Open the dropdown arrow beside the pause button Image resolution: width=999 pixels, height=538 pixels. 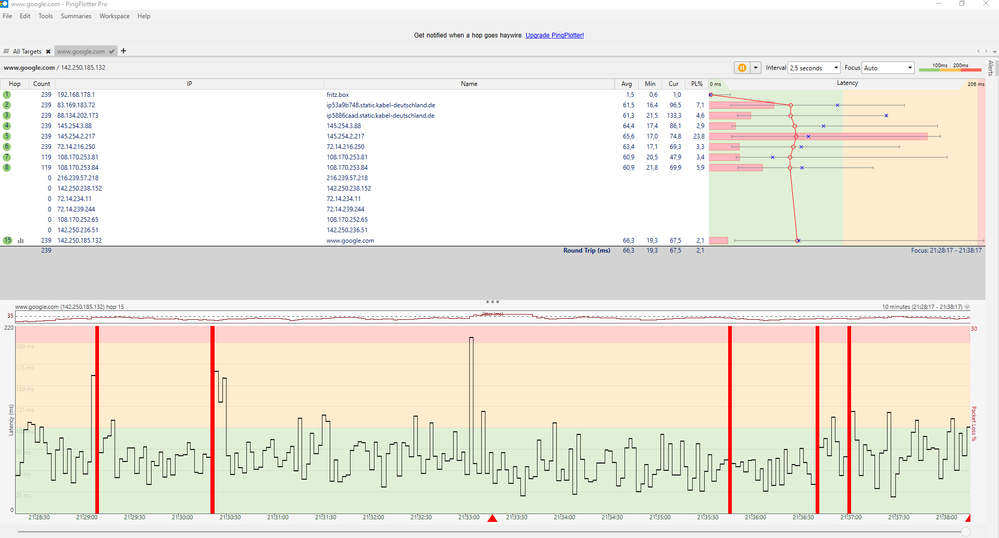click(x=756, y=67)
